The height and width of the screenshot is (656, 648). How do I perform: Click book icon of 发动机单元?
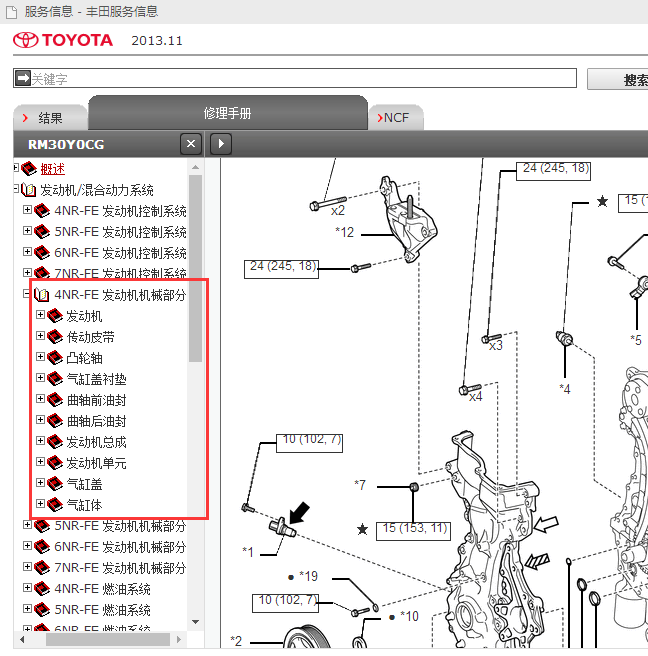[55, 463]
